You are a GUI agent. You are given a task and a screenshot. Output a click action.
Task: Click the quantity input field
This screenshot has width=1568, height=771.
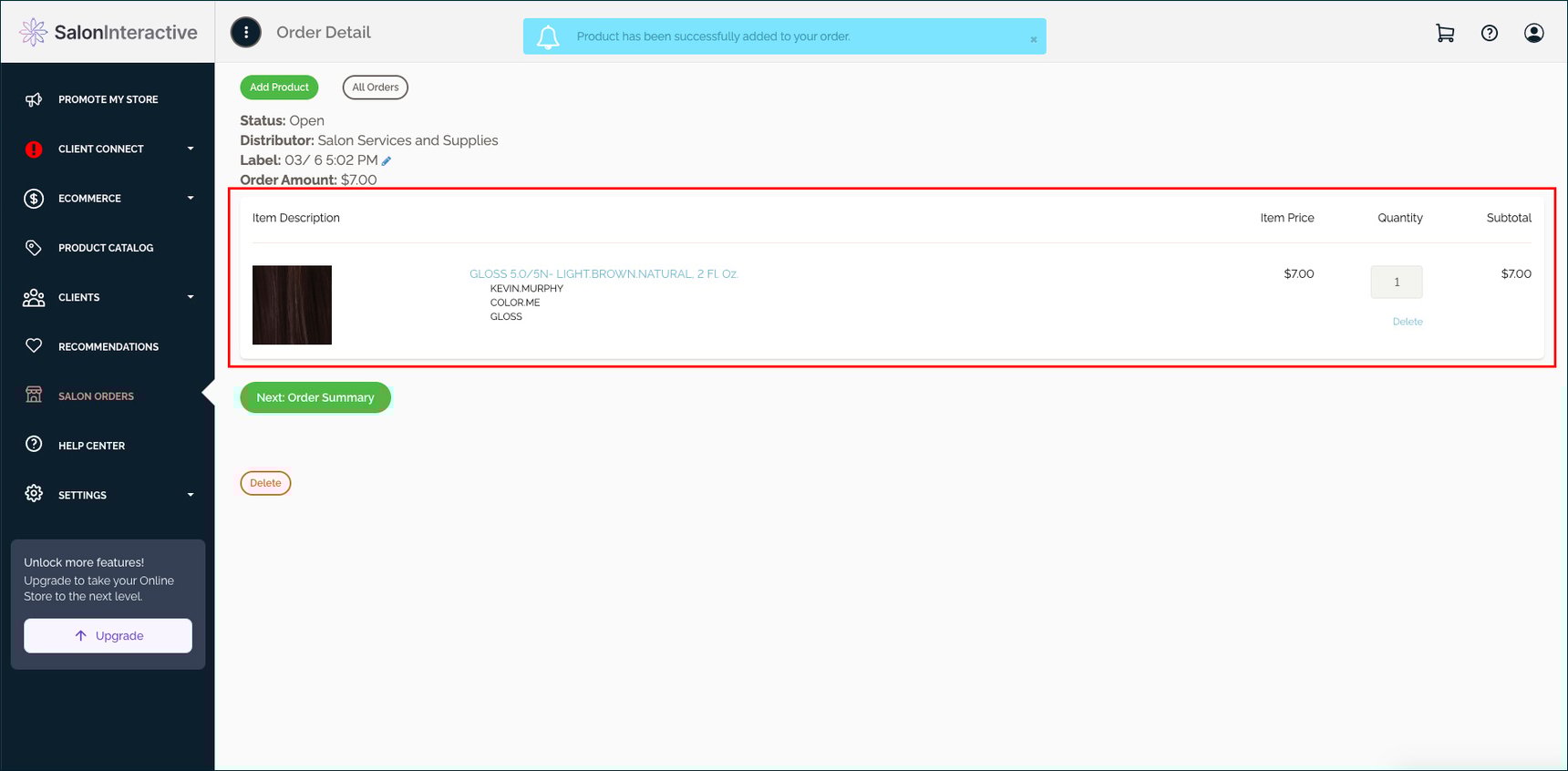1396,283
